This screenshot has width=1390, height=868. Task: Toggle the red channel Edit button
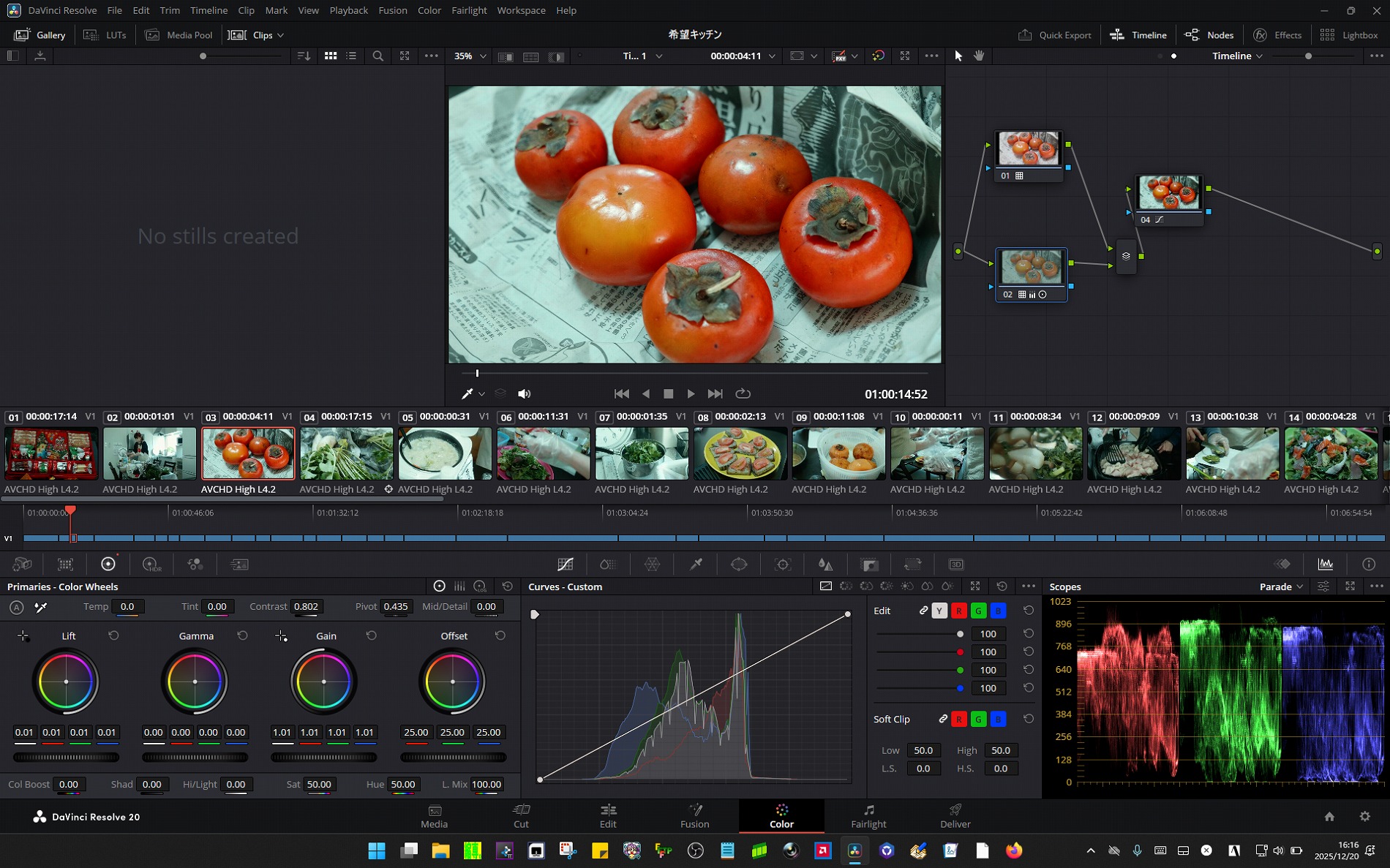(x=958, y=611)
